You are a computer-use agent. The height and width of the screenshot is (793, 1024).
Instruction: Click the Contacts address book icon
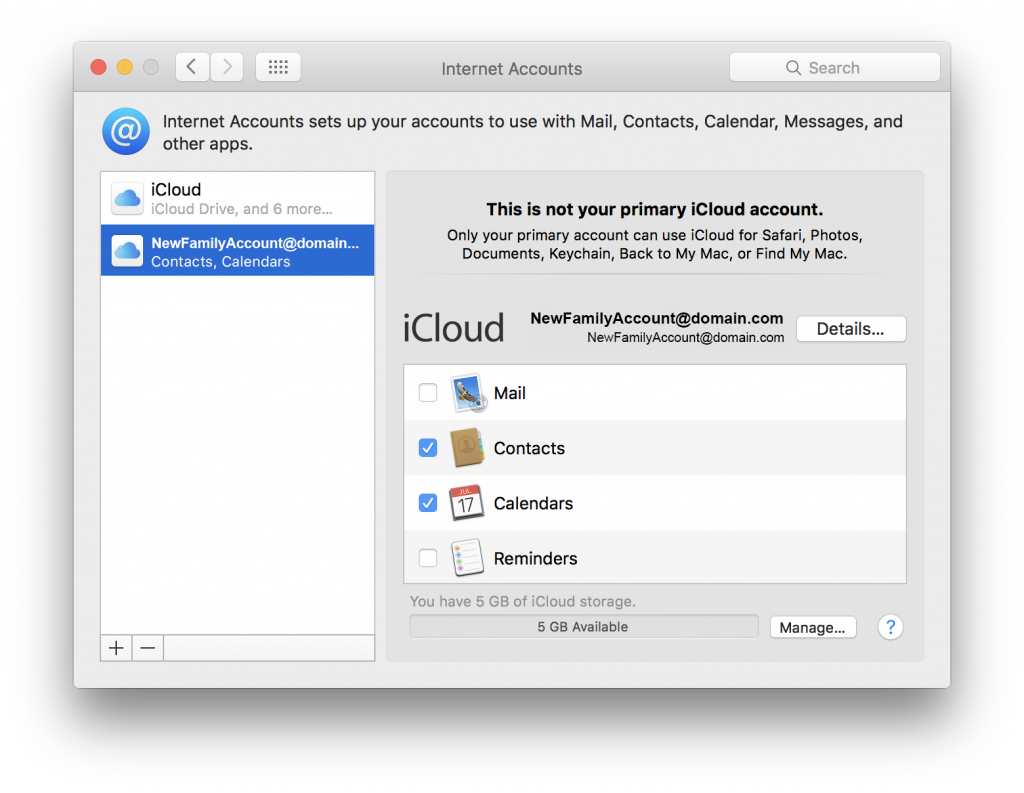pos(467,448)
